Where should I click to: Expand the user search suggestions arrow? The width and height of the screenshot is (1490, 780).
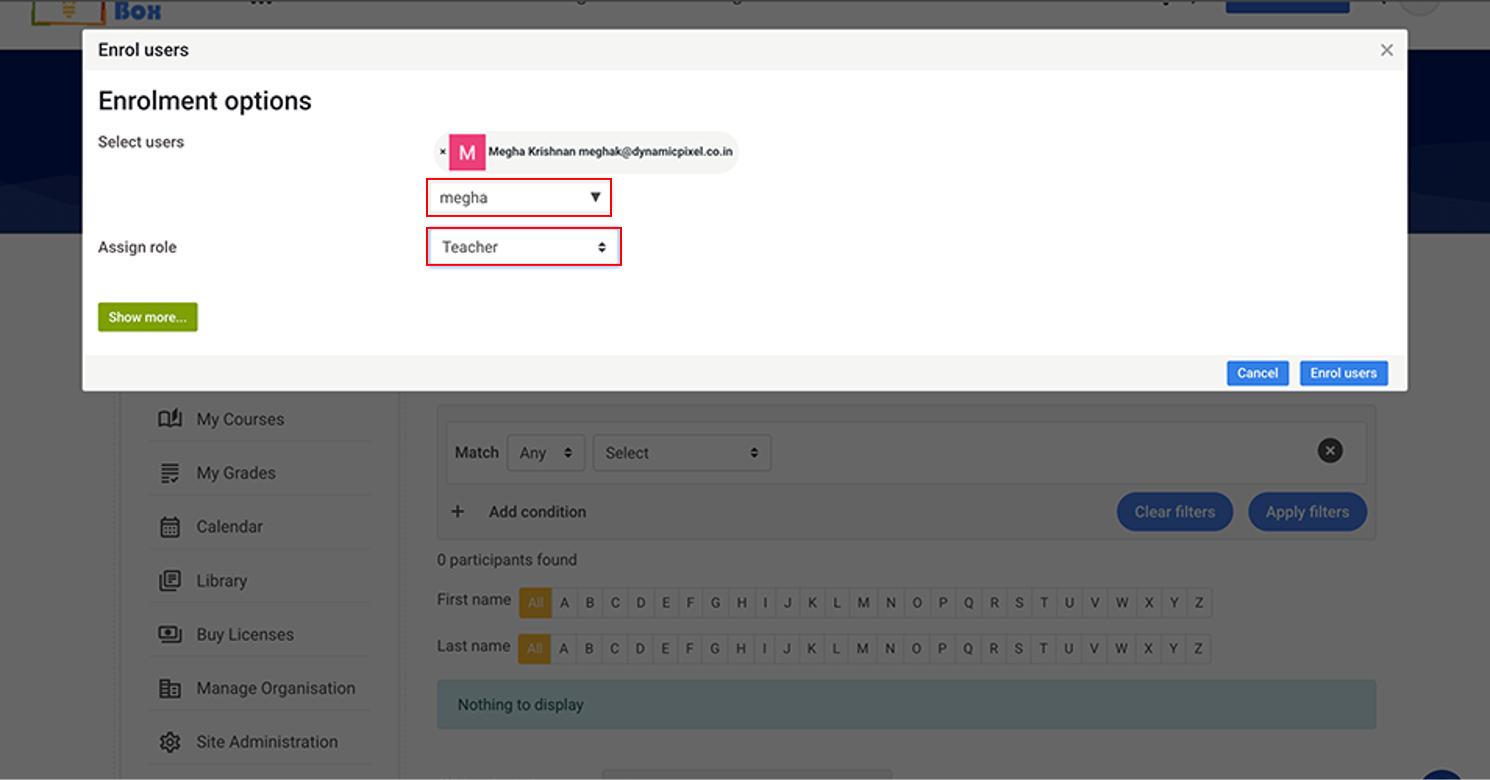click(x=595, y=198)
